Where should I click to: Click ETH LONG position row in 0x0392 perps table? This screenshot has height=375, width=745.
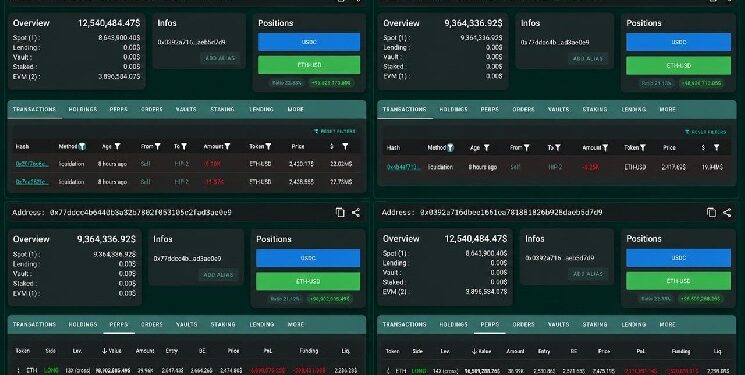(x=556, y=371)
